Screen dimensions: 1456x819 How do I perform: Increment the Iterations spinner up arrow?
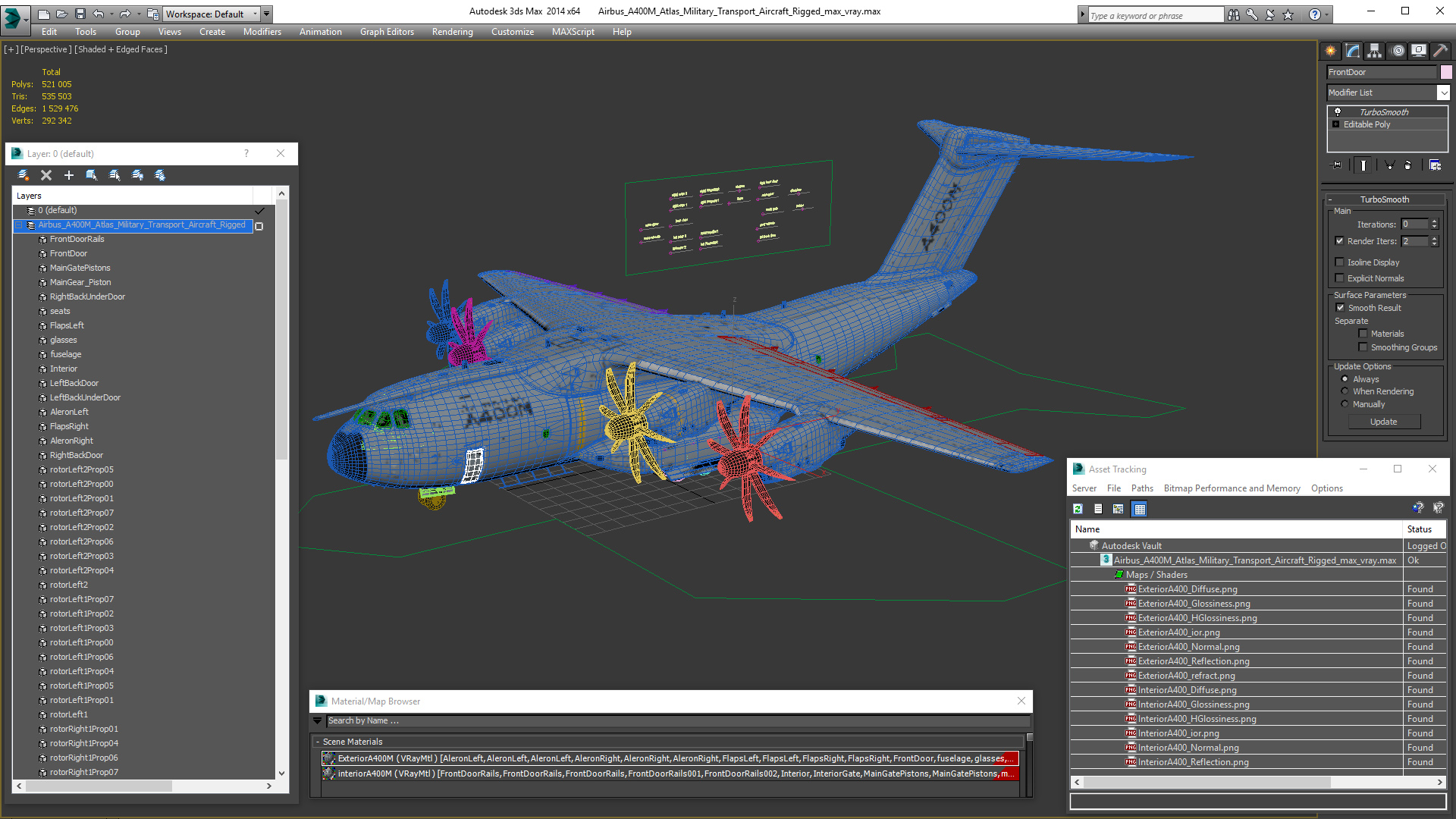[1434, 221]
